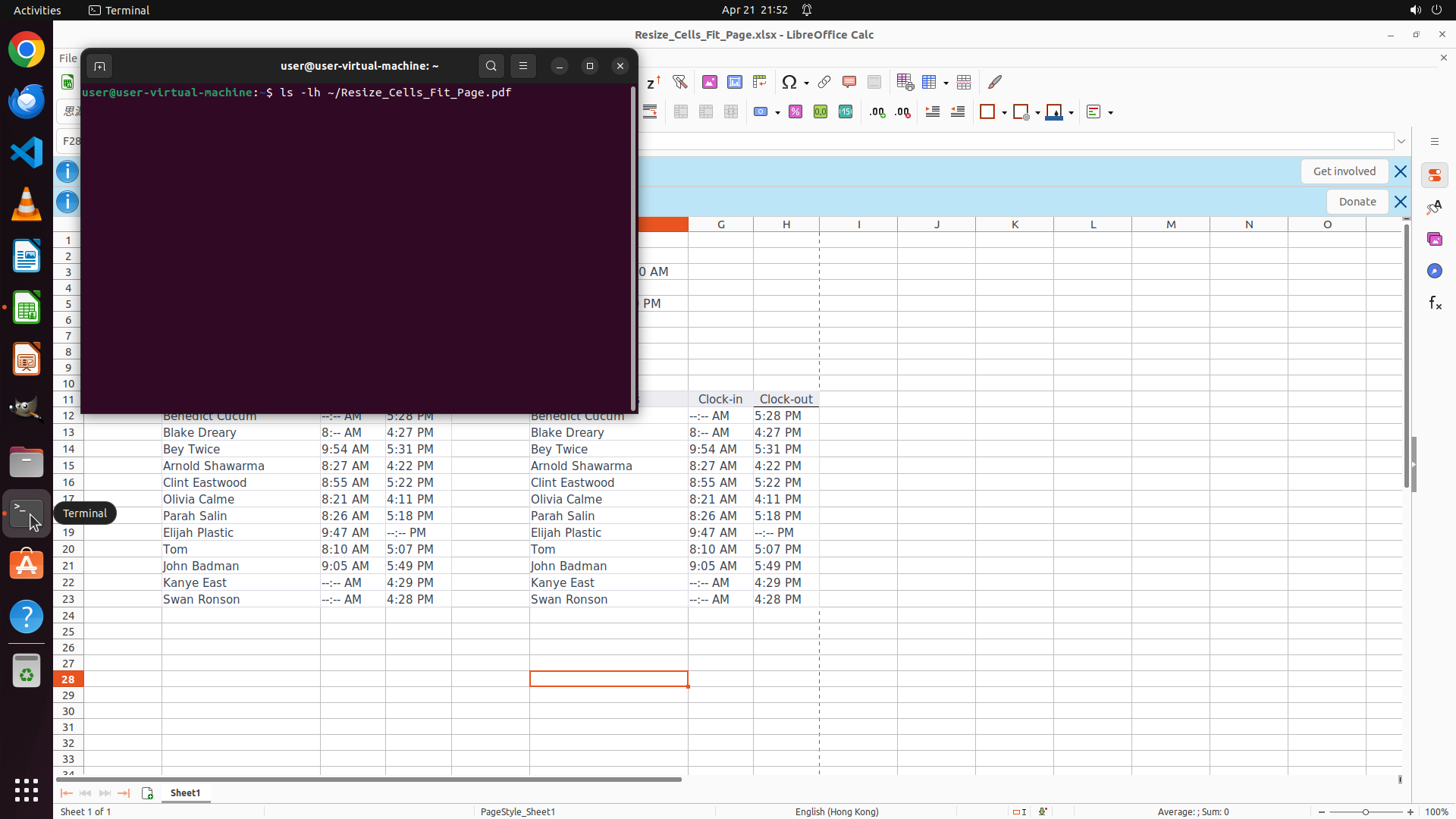Select the Sheet1 tab
This screenshot has width=1456, height=819.
[185, 792]
